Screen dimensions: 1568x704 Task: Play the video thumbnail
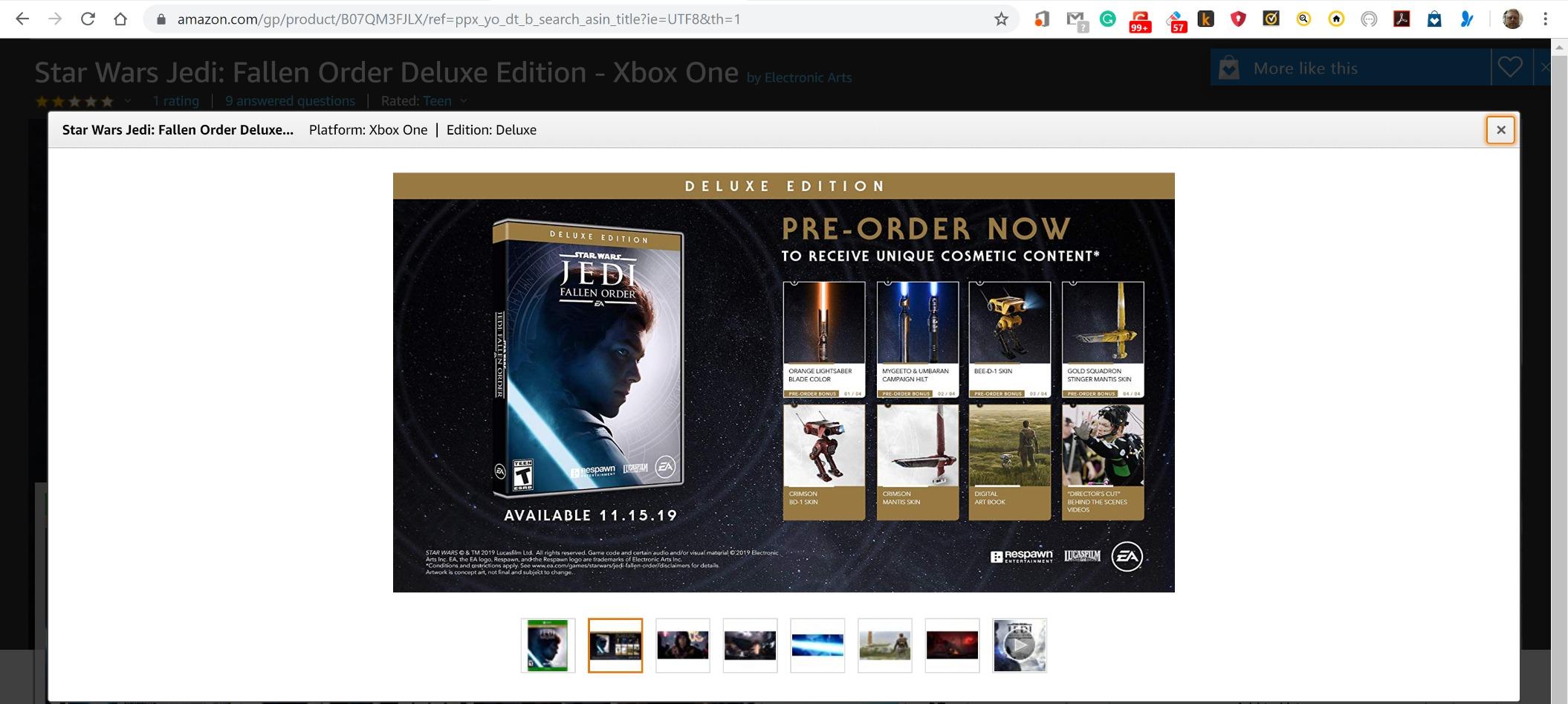pyautogui.click(x=1020, y=645)
